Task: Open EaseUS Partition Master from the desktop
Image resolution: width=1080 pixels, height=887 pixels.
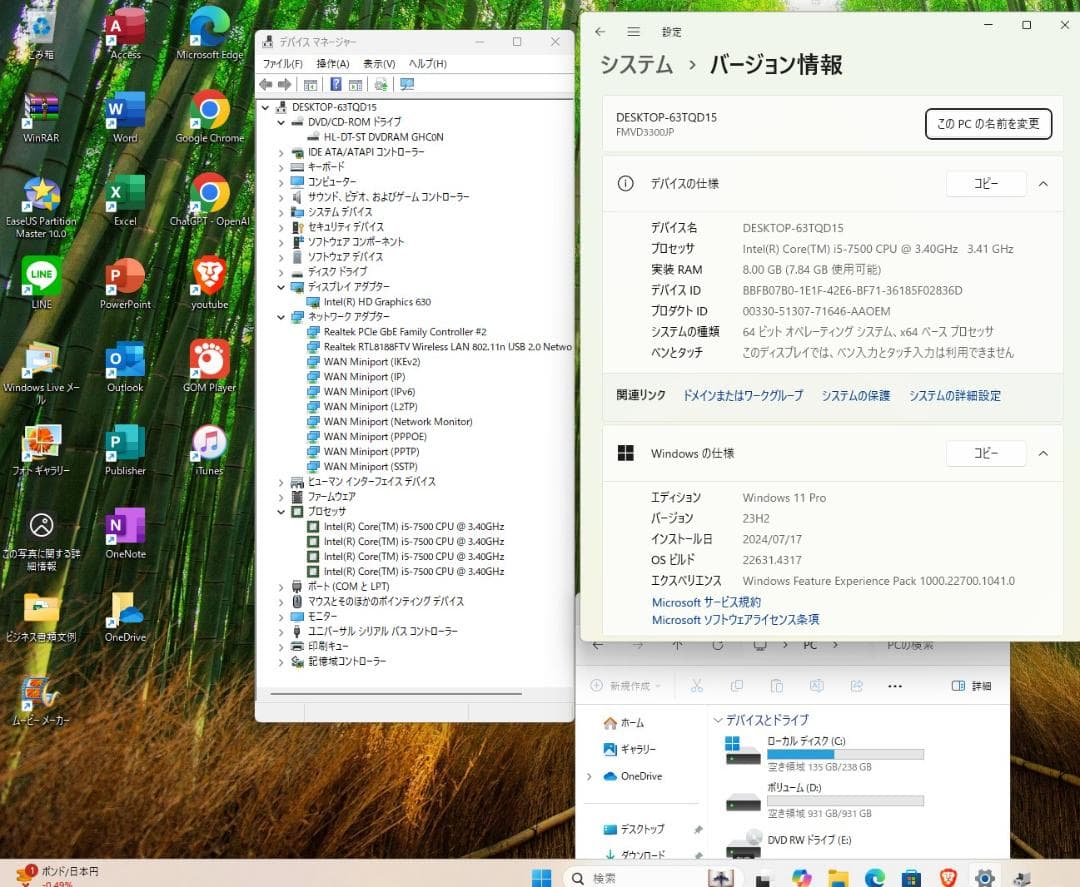Action: 40,195
